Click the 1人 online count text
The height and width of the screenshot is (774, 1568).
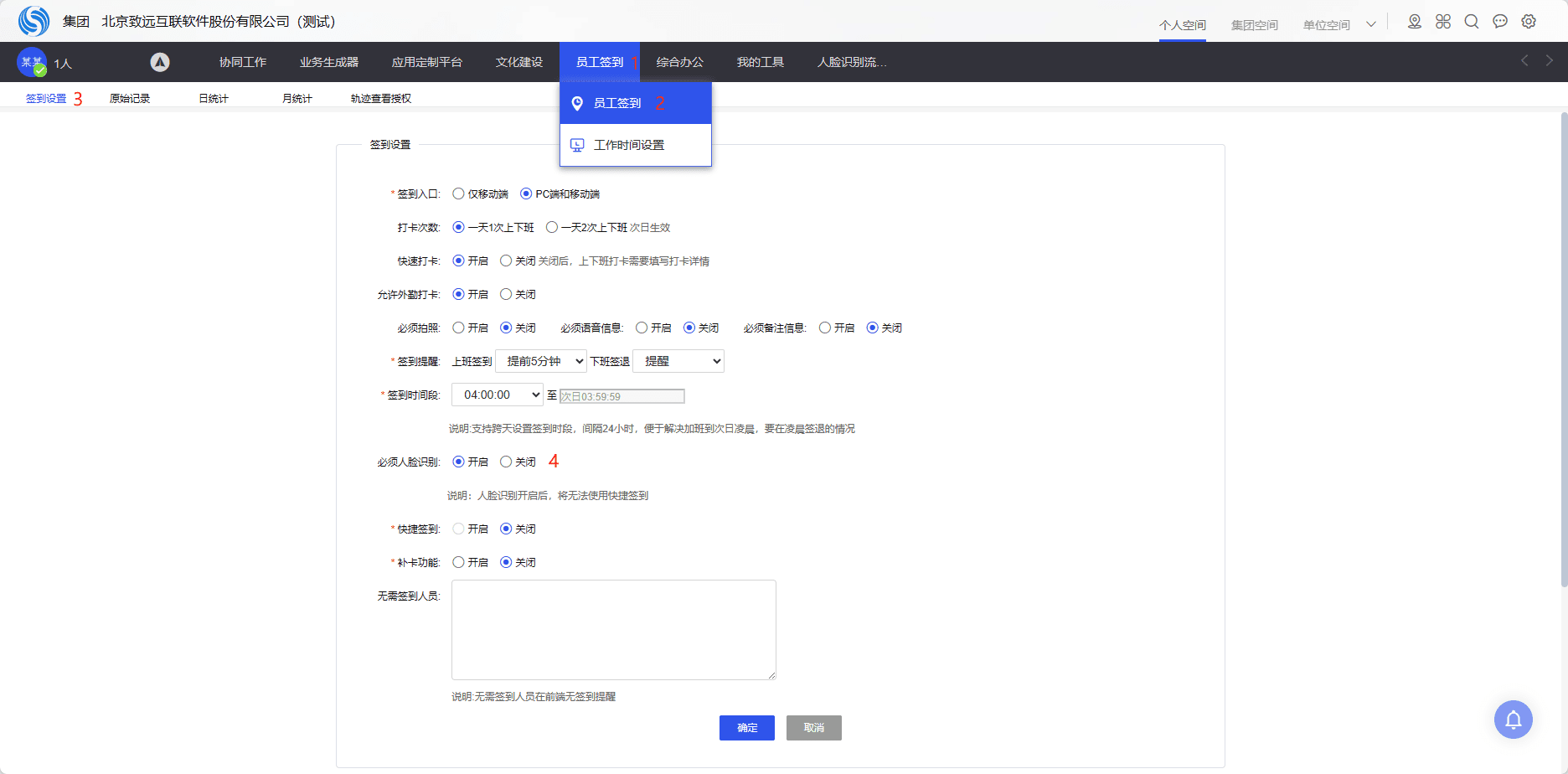click(63, 64)
